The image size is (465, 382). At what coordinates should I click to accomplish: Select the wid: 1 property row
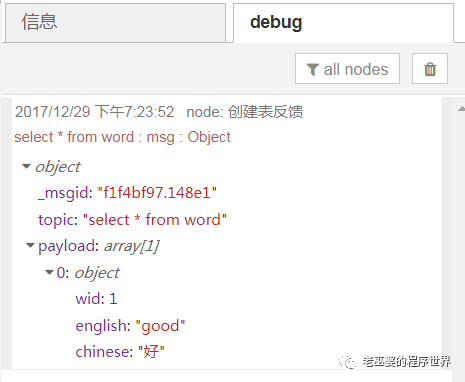click(x=96, y=298)
